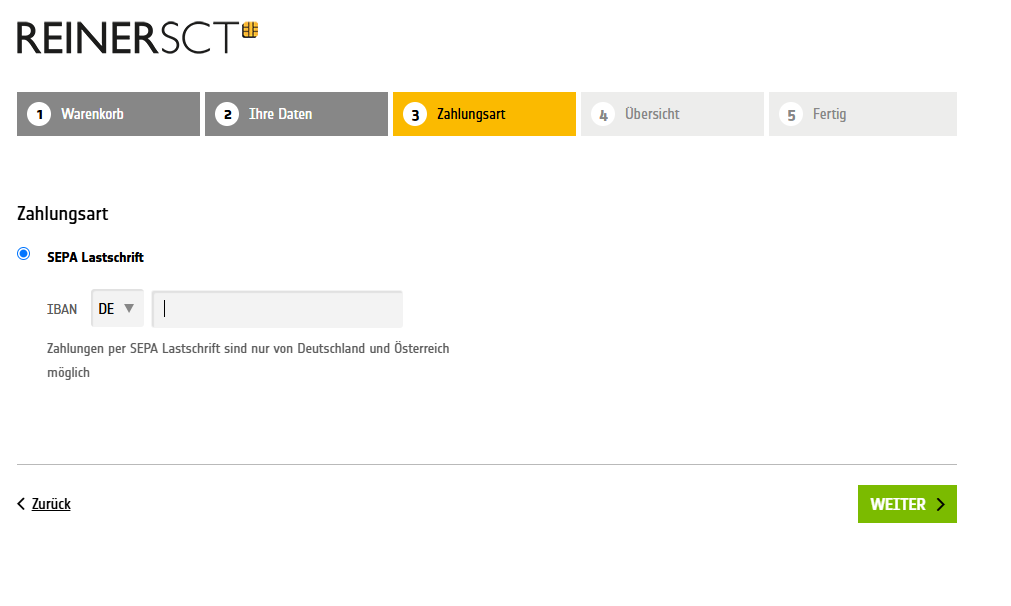Click step number 2 circle icon
Image resolution: width=1011 pixels, height=606 pixels.
[227, 114]
